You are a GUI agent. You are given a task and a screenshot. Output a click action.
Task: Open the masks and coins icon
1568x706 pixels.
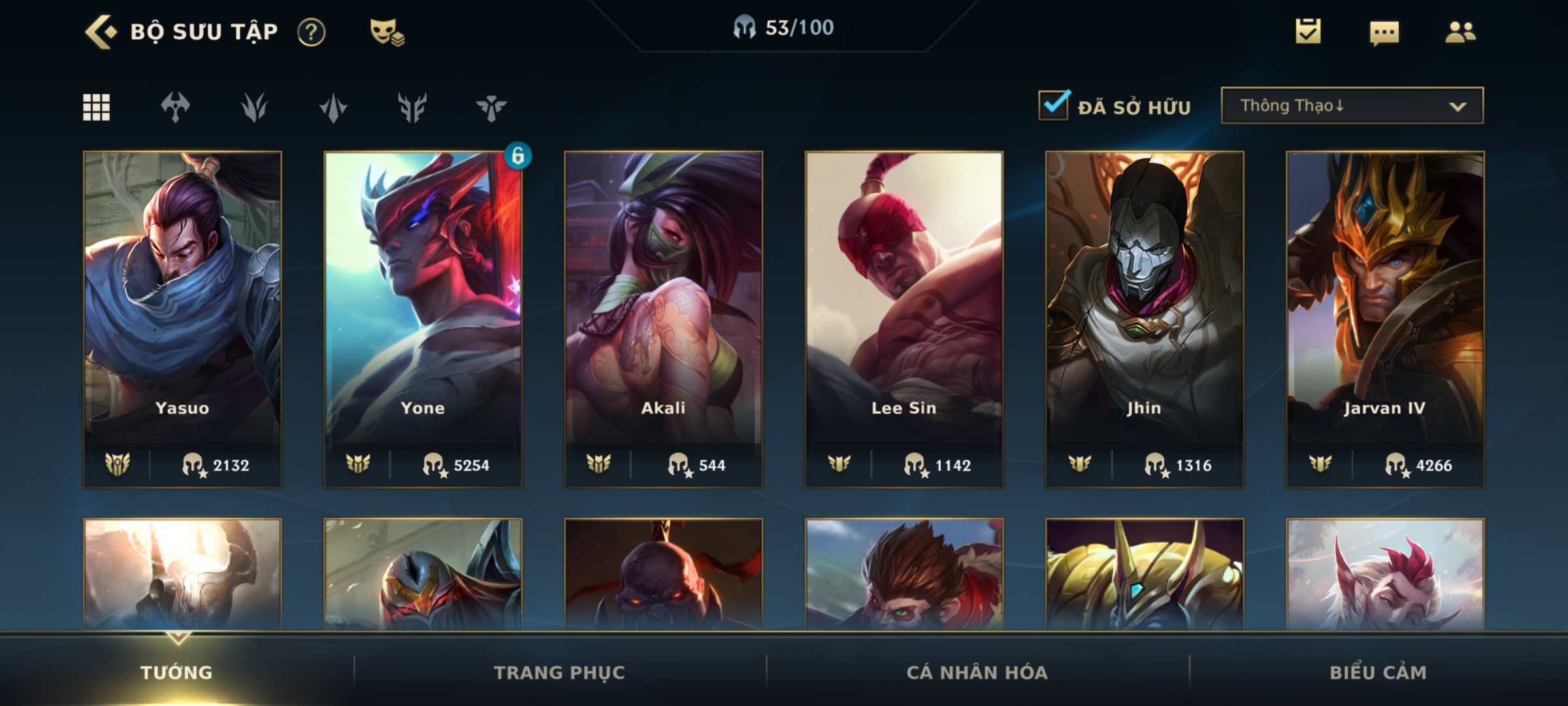click(387, 32)
